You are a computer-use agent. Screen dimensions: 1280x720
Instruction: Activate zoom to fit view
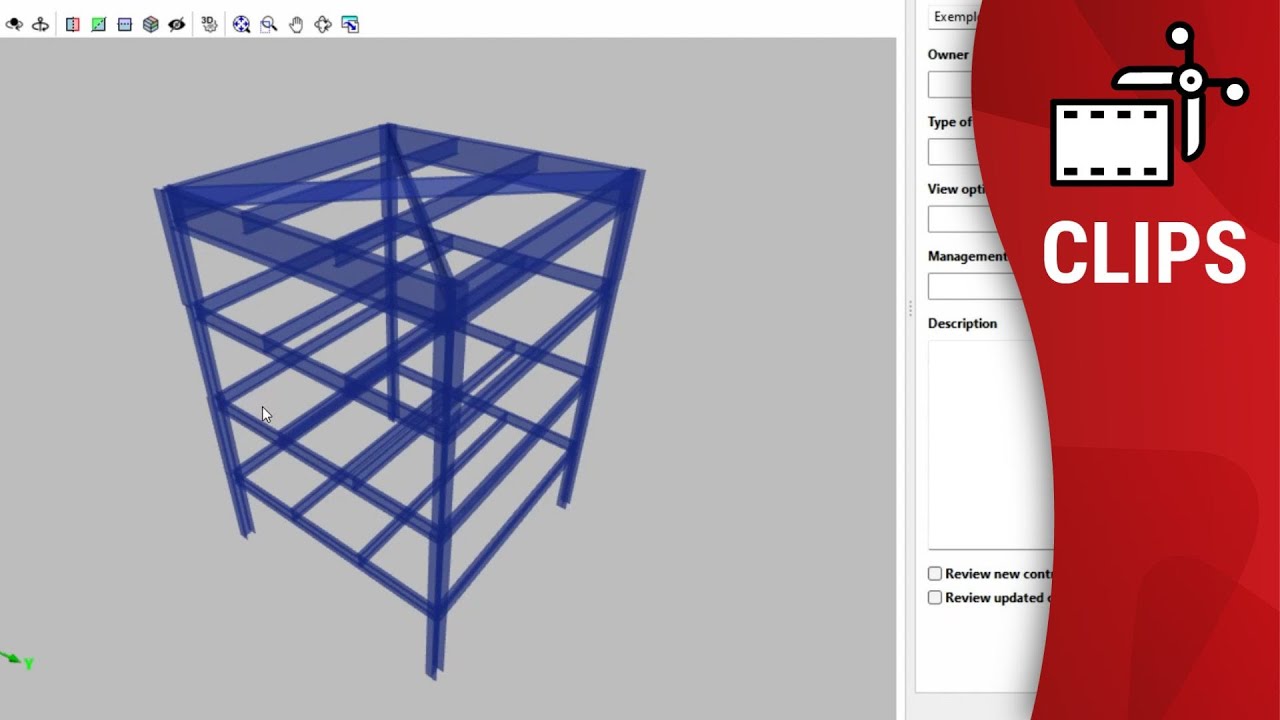(242, 24)
